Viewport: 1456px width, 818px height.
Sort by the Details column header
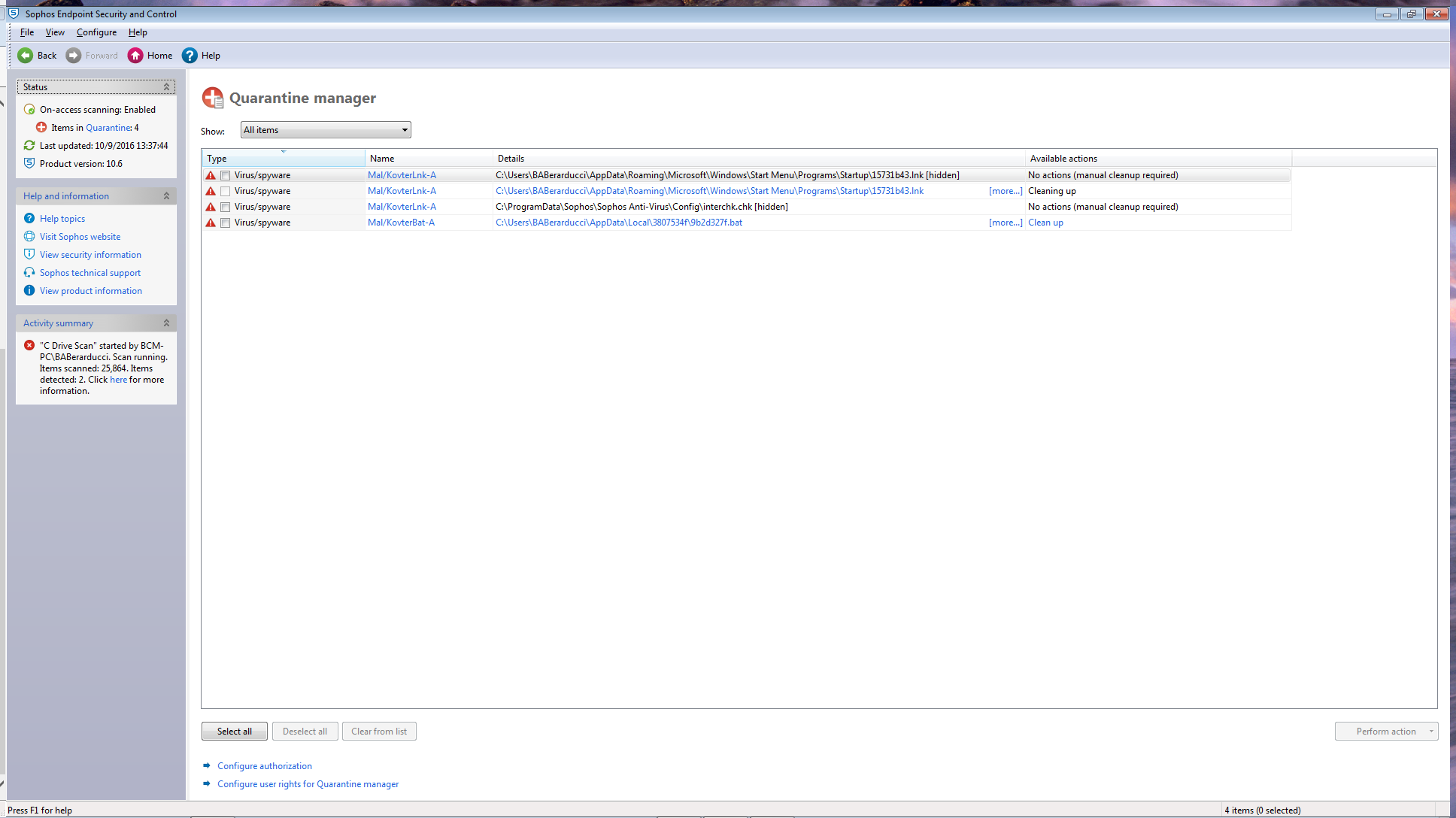click(x=759, y=159)
